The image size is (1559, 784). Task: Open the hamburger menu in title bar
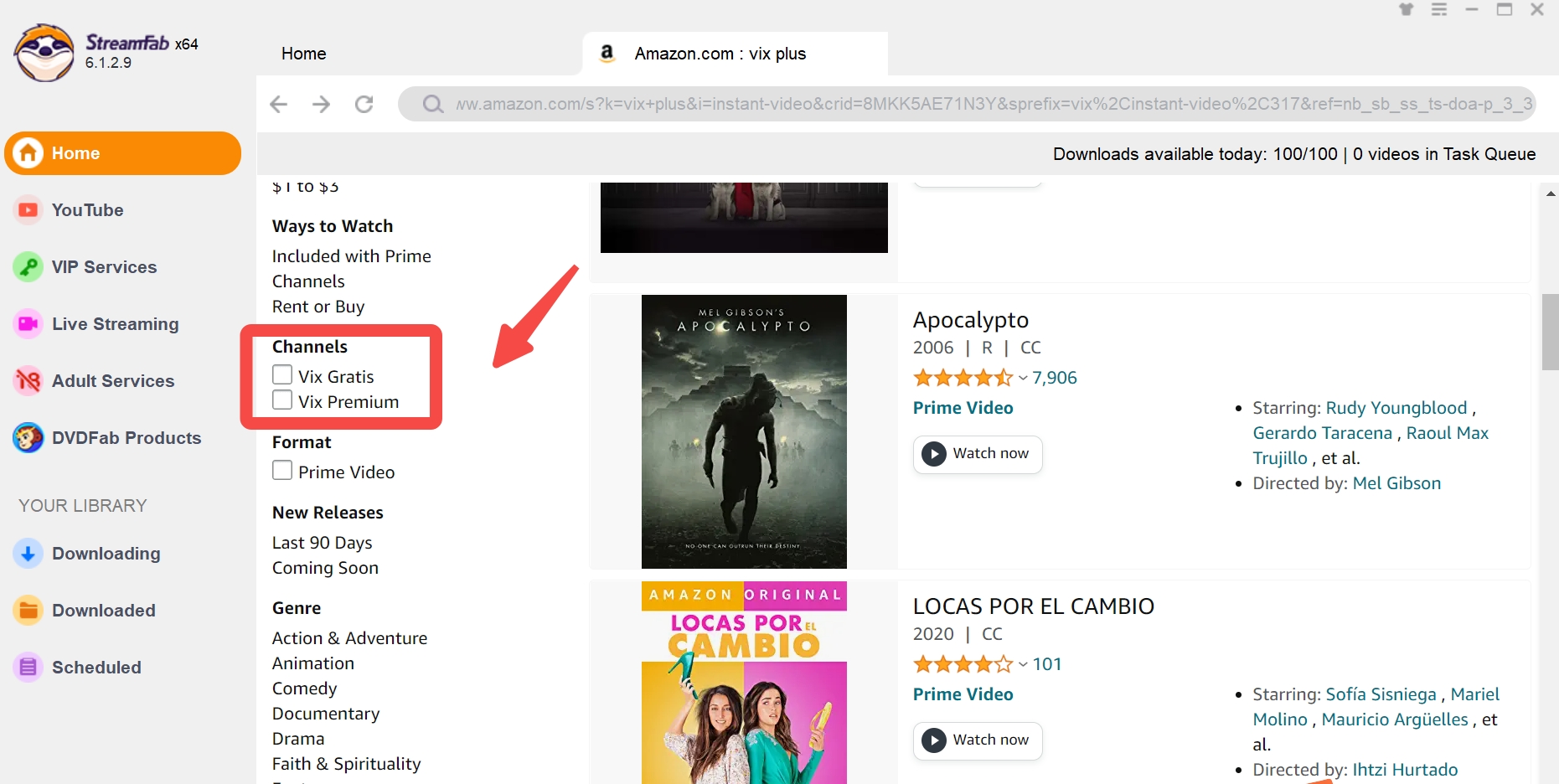(1439, 9)
